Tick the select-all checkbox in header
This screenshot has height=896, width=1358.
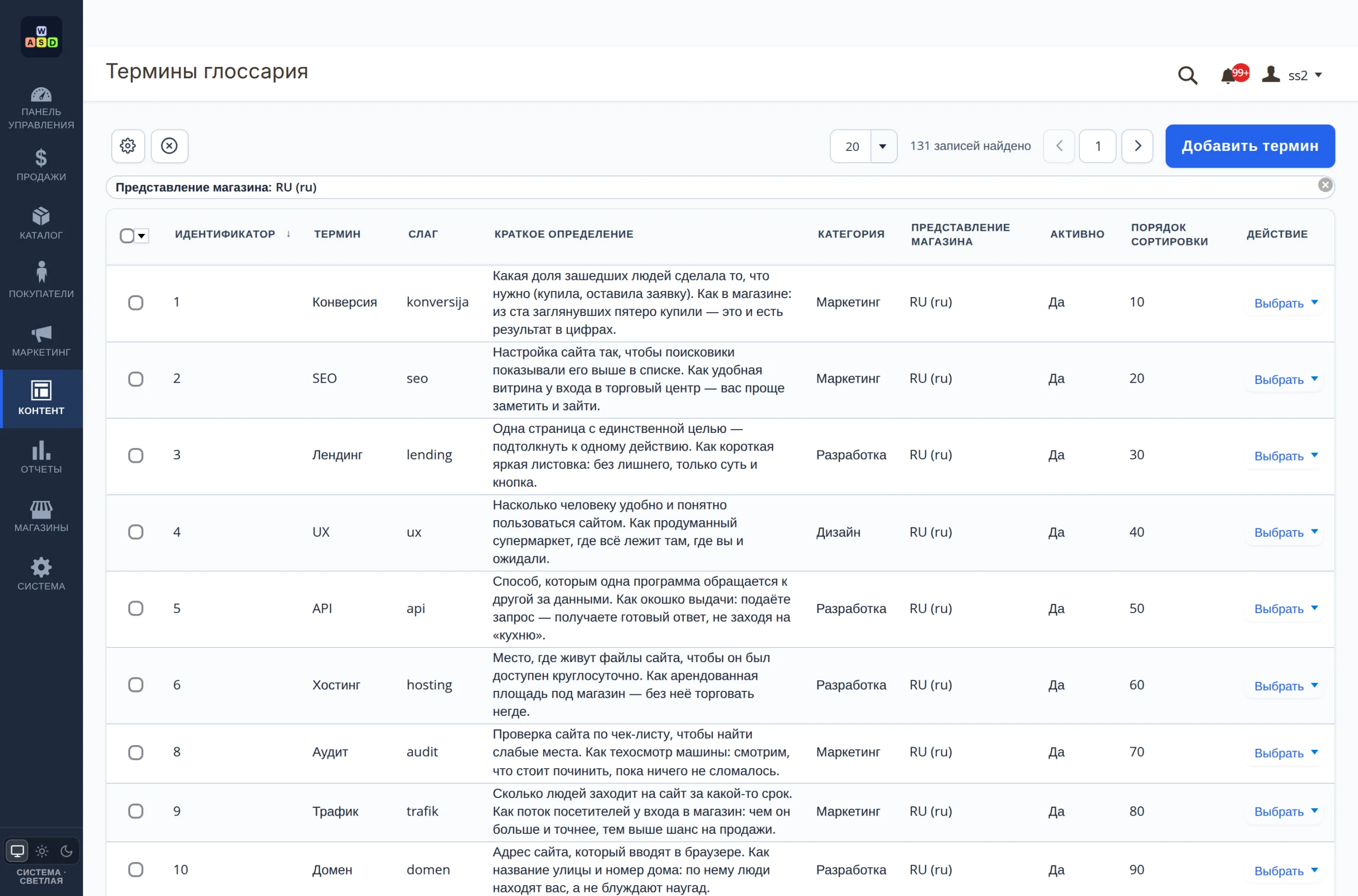point(127,235)
